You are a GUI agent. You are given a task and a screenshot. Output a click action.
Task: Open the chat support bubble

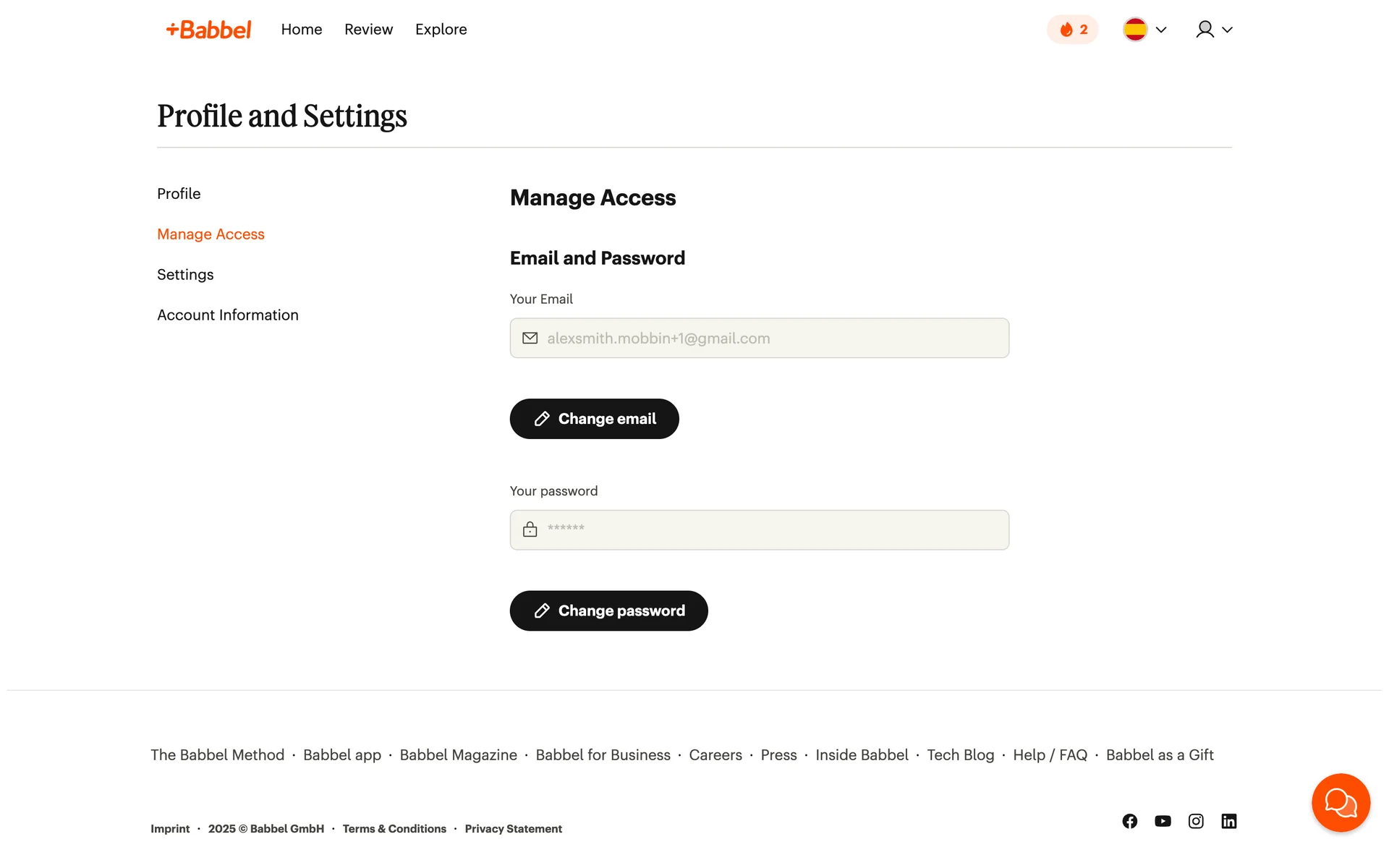click(x=1340, y=802)
